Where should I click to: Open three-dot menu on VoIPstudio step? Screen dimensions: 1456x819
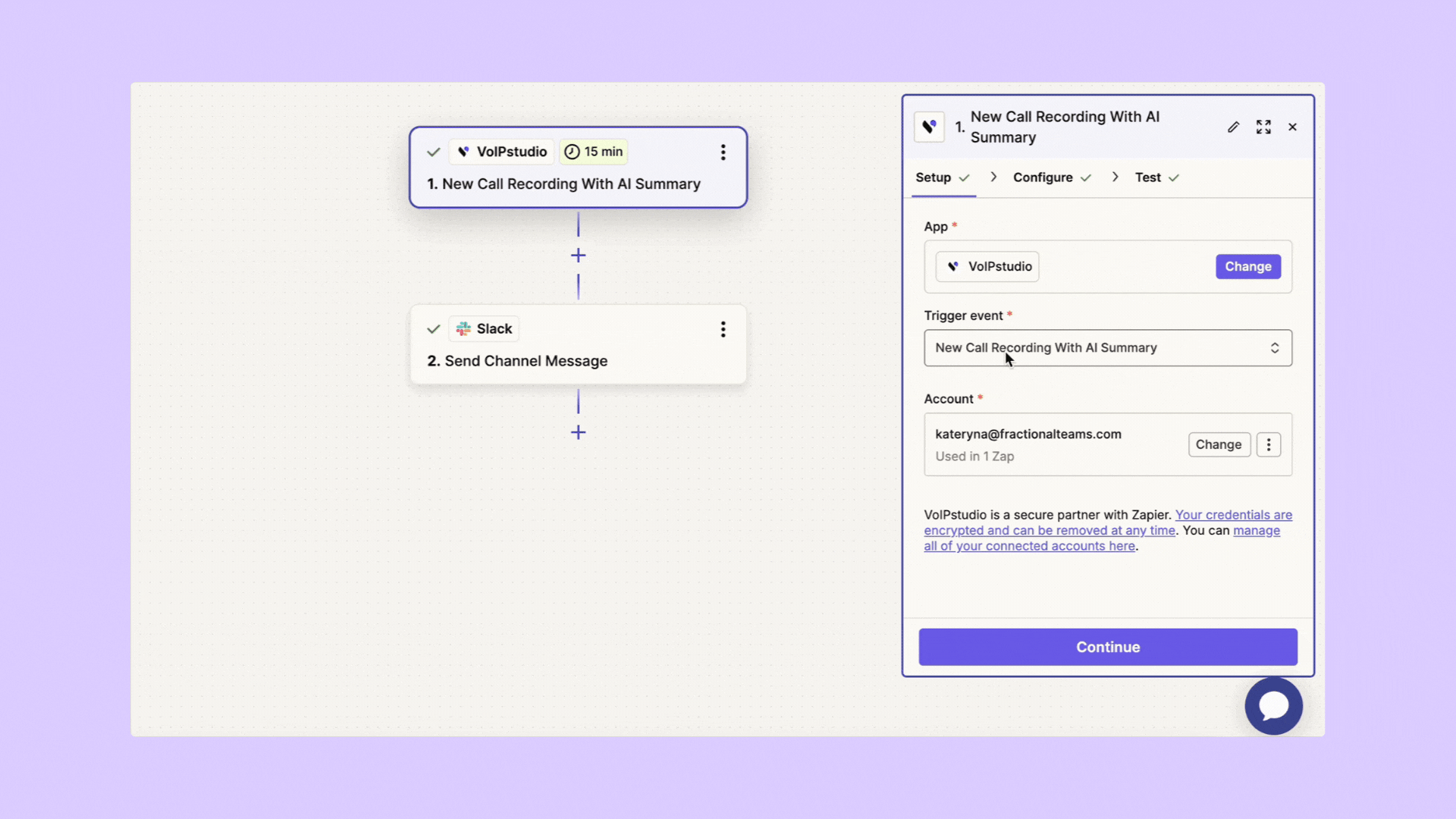tap(723, 152)
